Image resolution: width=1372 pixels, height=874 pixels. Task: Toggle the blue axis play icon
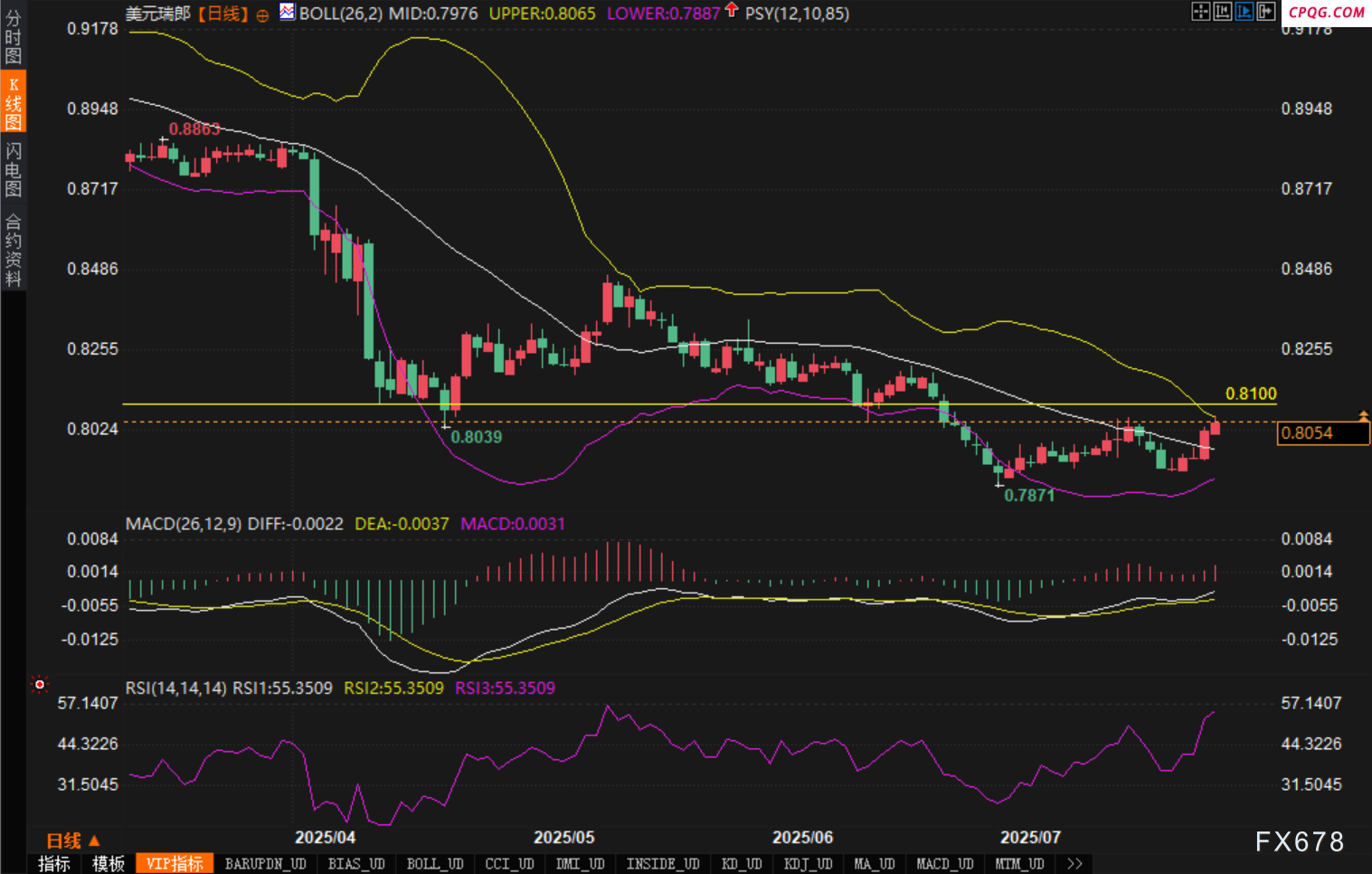point(1244,12)
